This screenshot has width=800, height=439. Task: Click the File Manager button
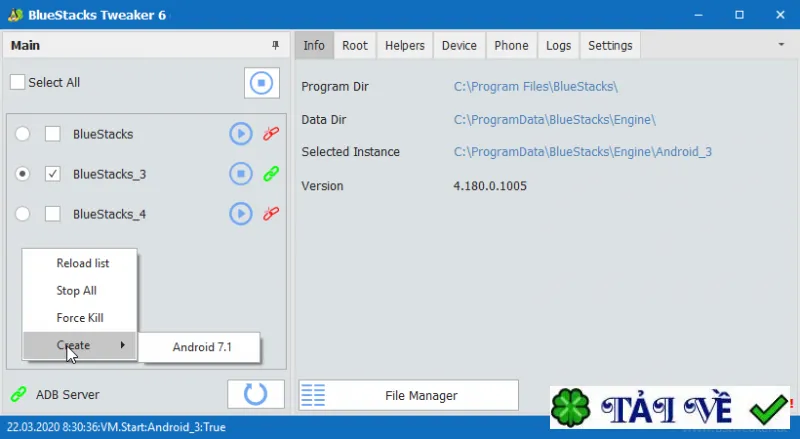click(409, 395)
